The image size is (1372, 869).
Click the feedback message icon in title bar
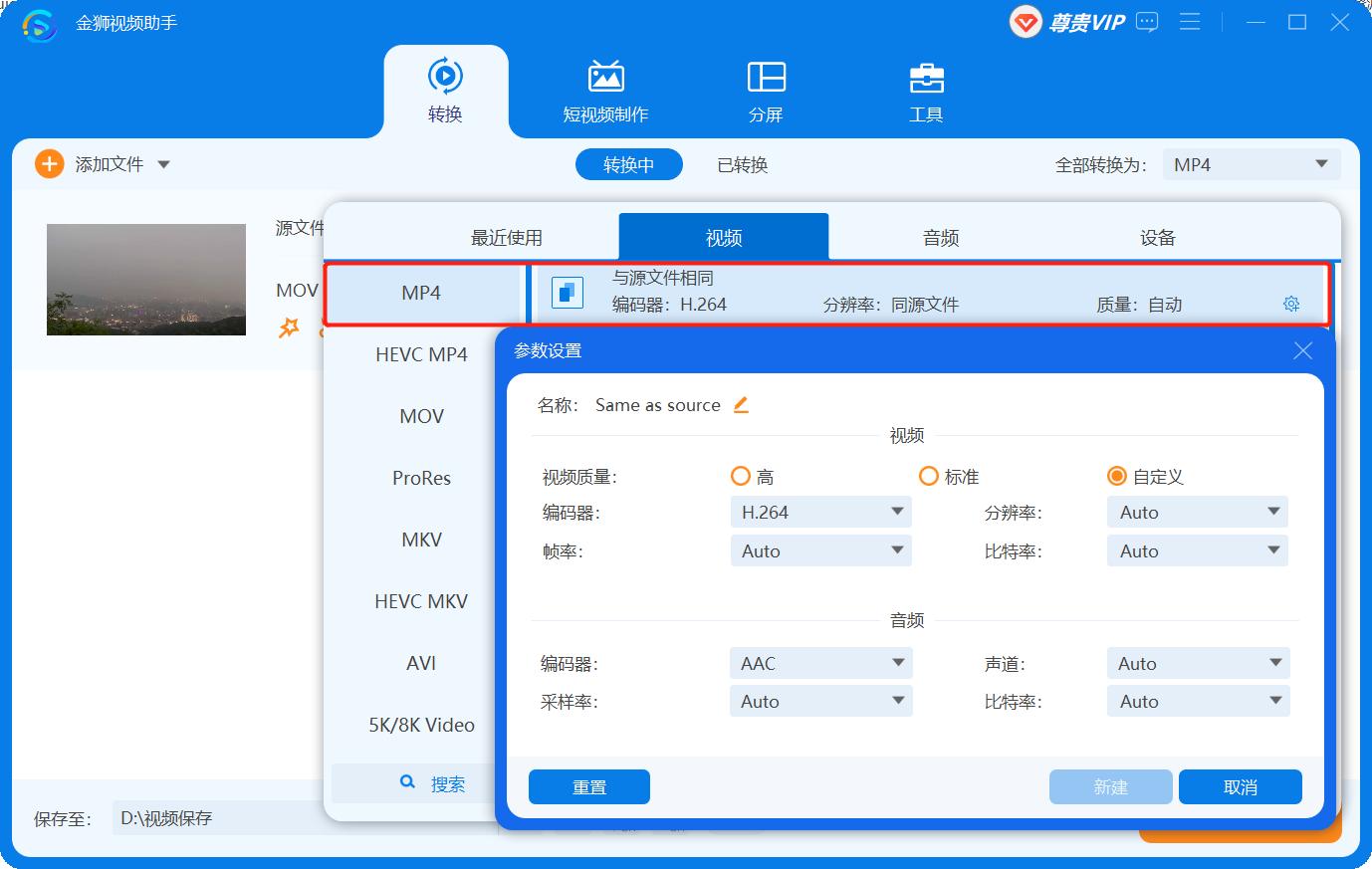1147,22
